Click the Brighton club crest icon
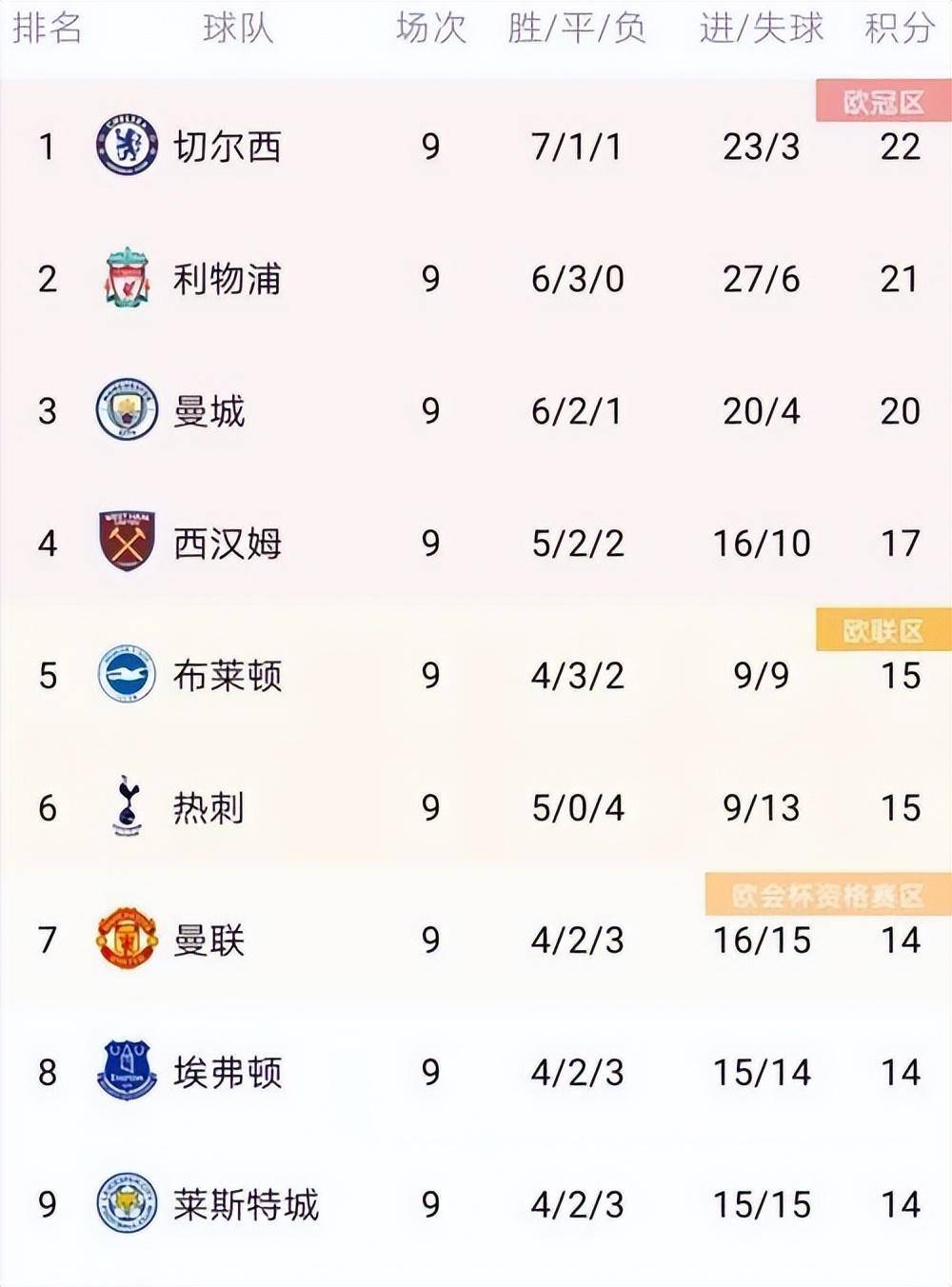952x1287 pixels. click(127, 675)
